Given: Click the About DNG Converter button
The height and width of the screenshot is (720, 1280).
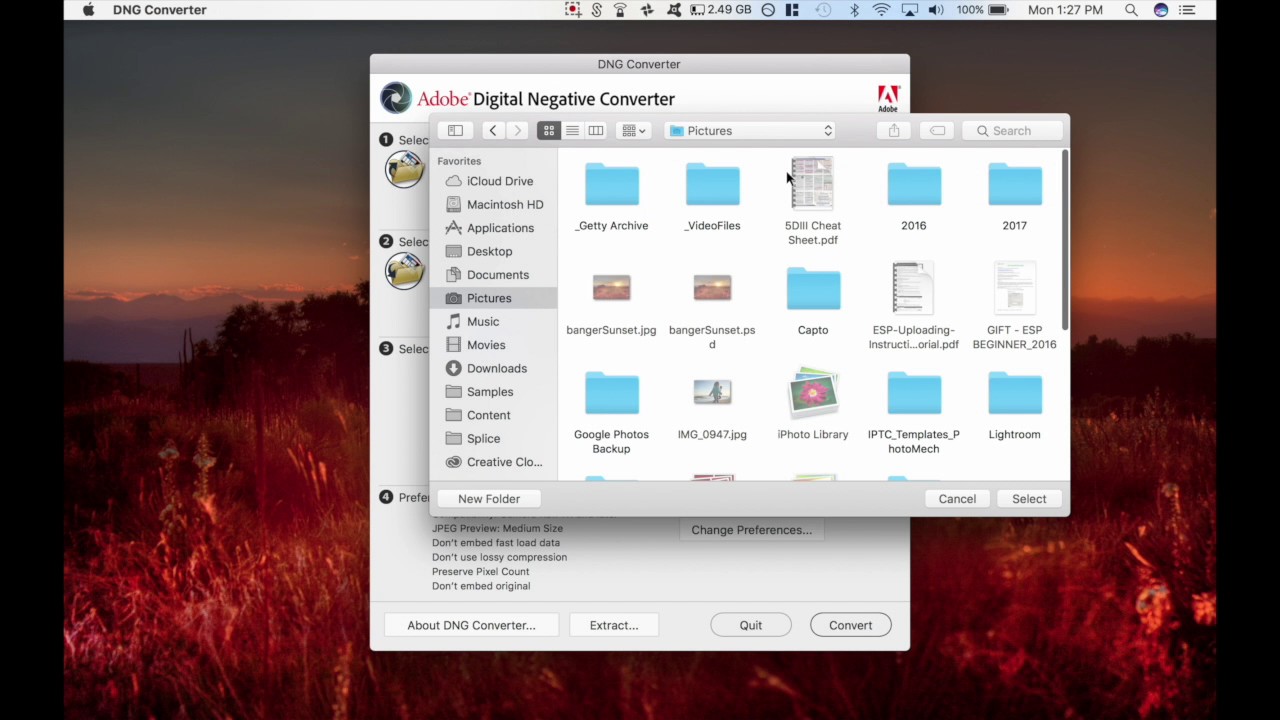Looking at the screenshot, I should [471, 625].
